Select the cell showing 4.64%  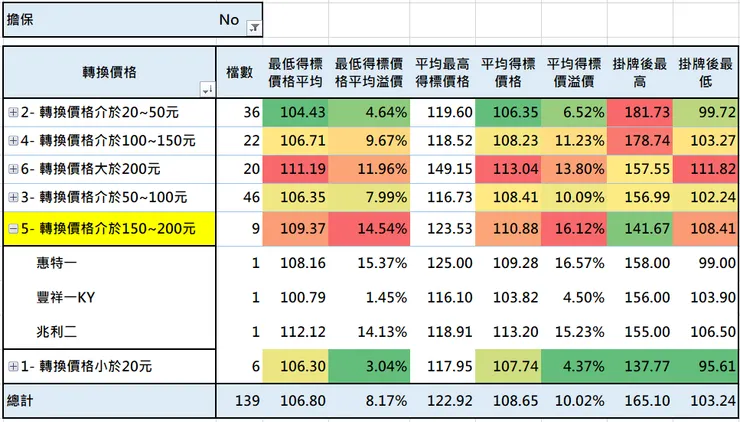[369, 112]
